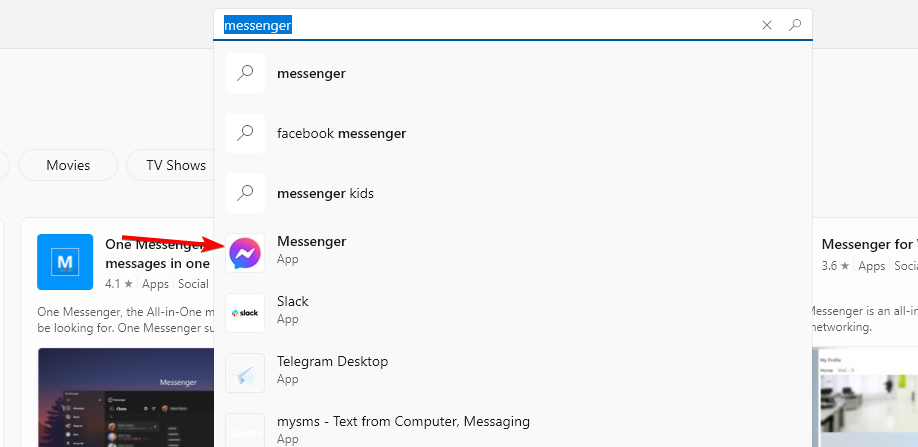
Task: Click the 'Apps' tag on One Messenger card
Action: click(155, 284)
